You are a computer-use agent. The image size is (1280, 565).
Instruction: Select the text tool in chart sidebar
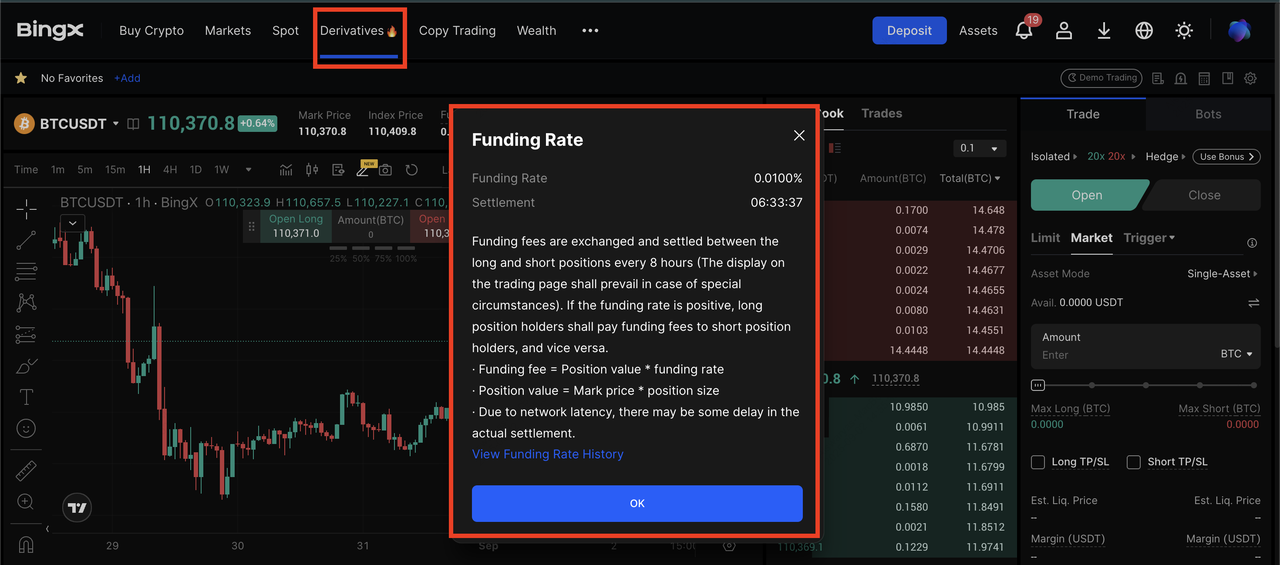(26, 397)
